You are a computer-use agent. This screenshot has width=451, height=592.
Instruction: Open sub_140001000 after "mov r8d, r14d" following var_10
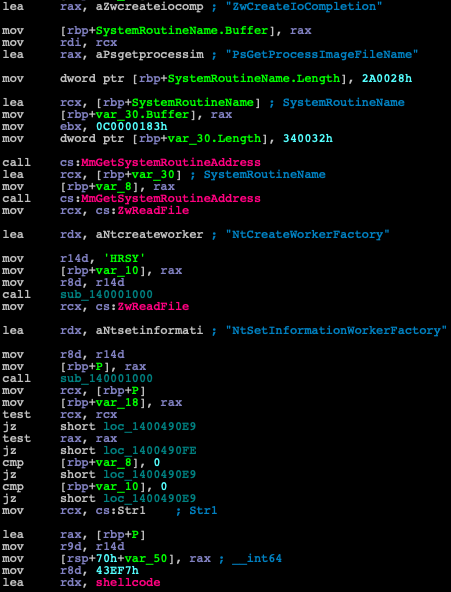106,294
